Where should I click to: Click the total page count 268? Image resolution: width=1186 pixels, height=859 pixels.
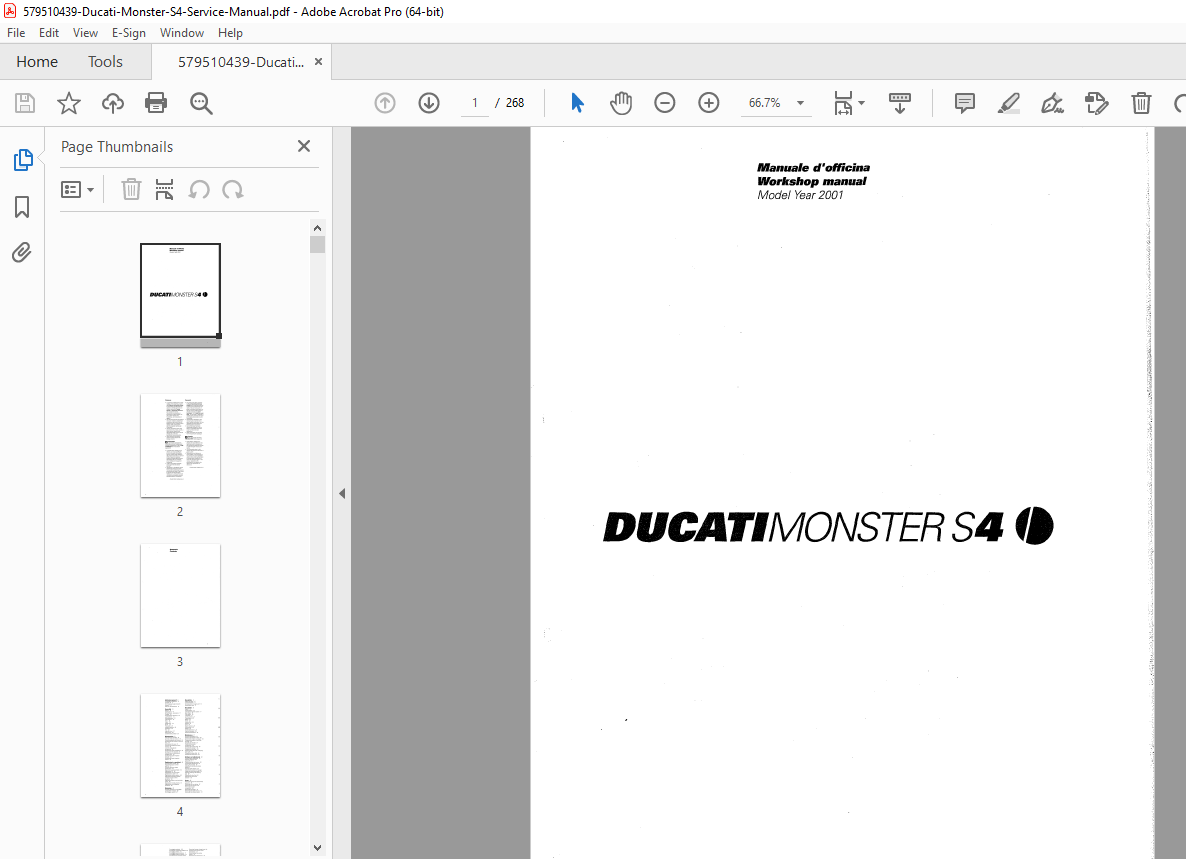click(x=515, y=103)
